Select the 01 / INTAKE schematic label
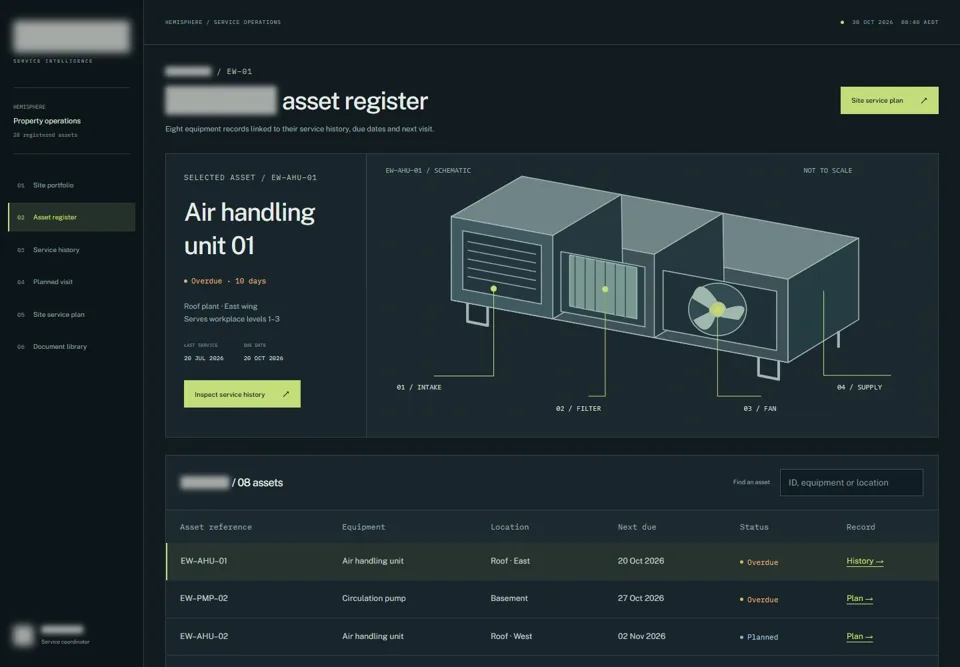Image resolution: width=960 pixels, height=667 pixels. click(x=419, y=387)
